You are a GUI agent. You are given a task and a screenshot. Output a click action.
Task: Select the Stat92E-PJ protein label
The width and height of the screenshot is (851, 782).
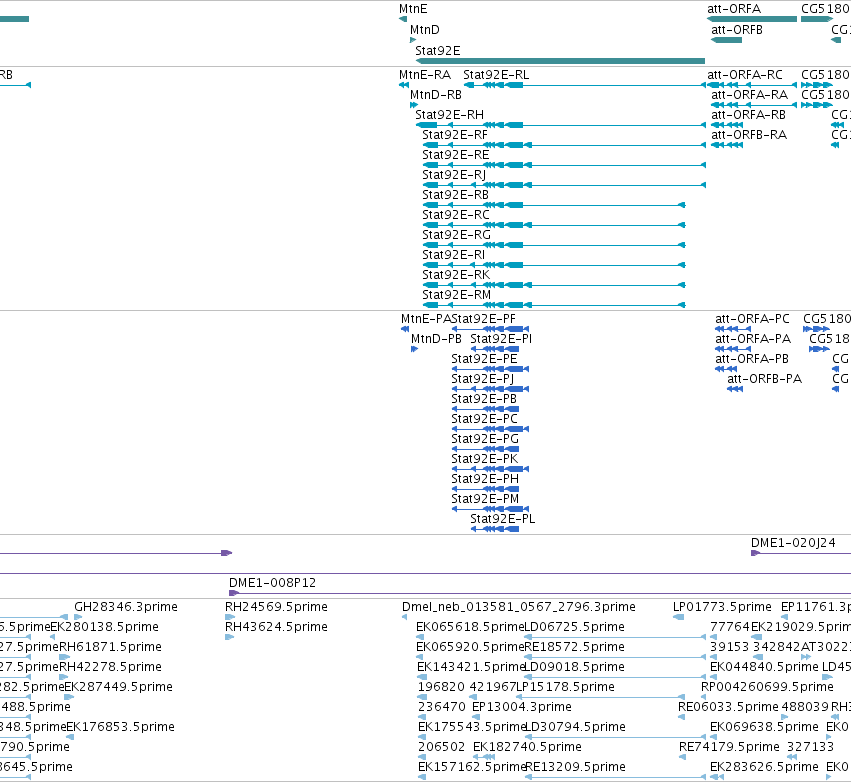tap(482, 379)
